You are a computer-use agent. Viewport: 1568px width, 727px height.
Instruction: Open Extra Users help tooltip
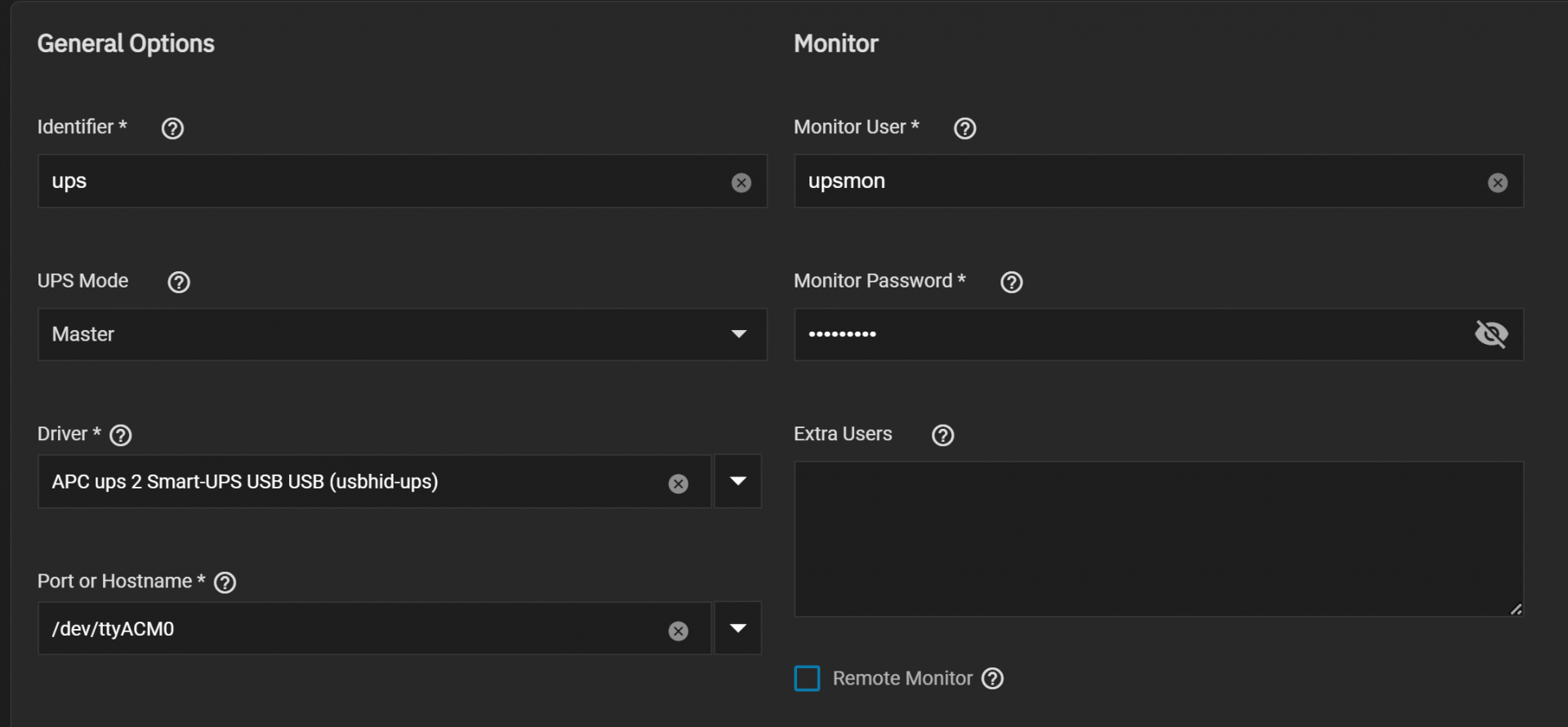tap(942, 435)
